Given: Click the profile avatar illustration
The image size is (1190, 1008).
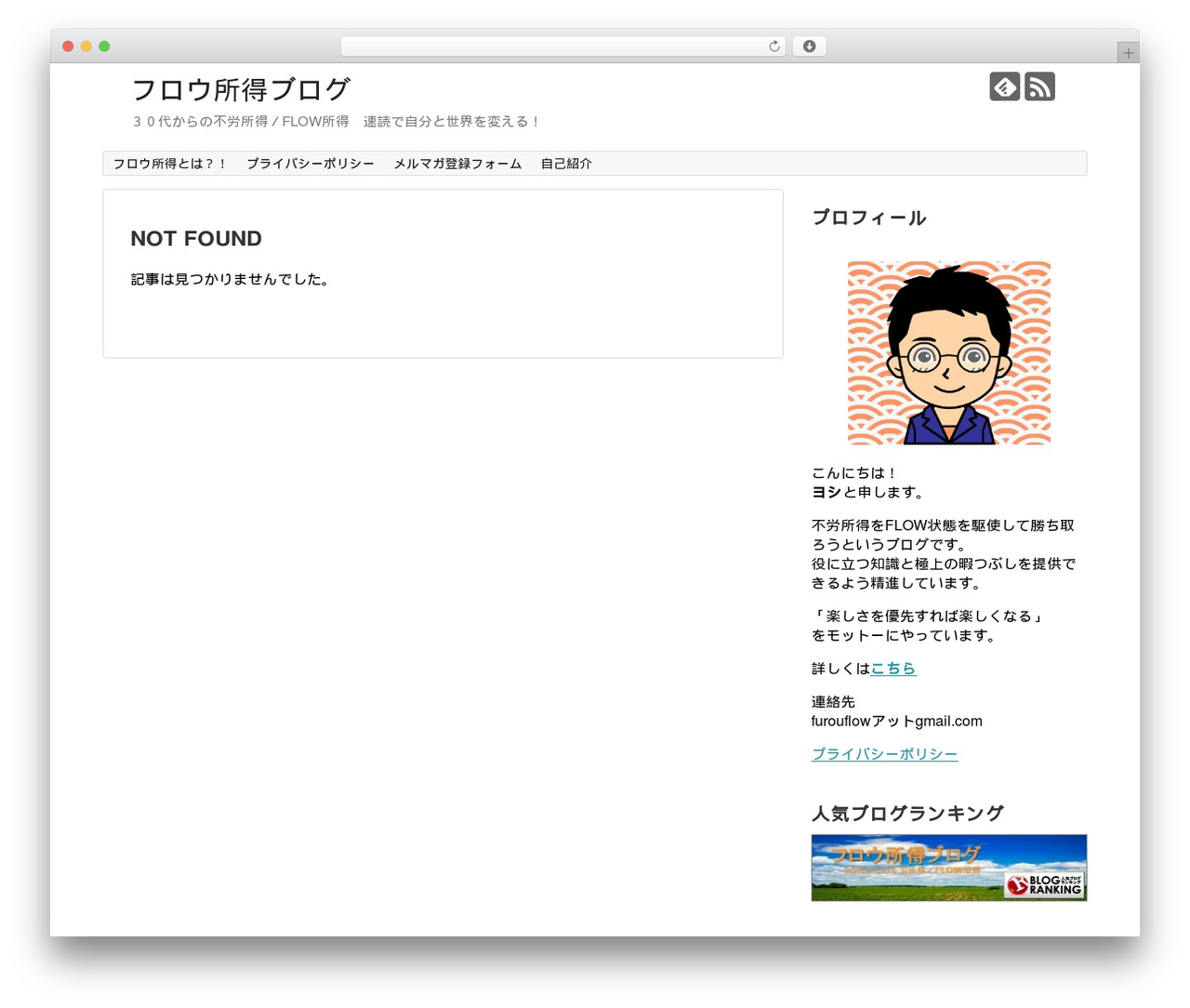Looking at the screenshot, I should [x=948, y=352].
